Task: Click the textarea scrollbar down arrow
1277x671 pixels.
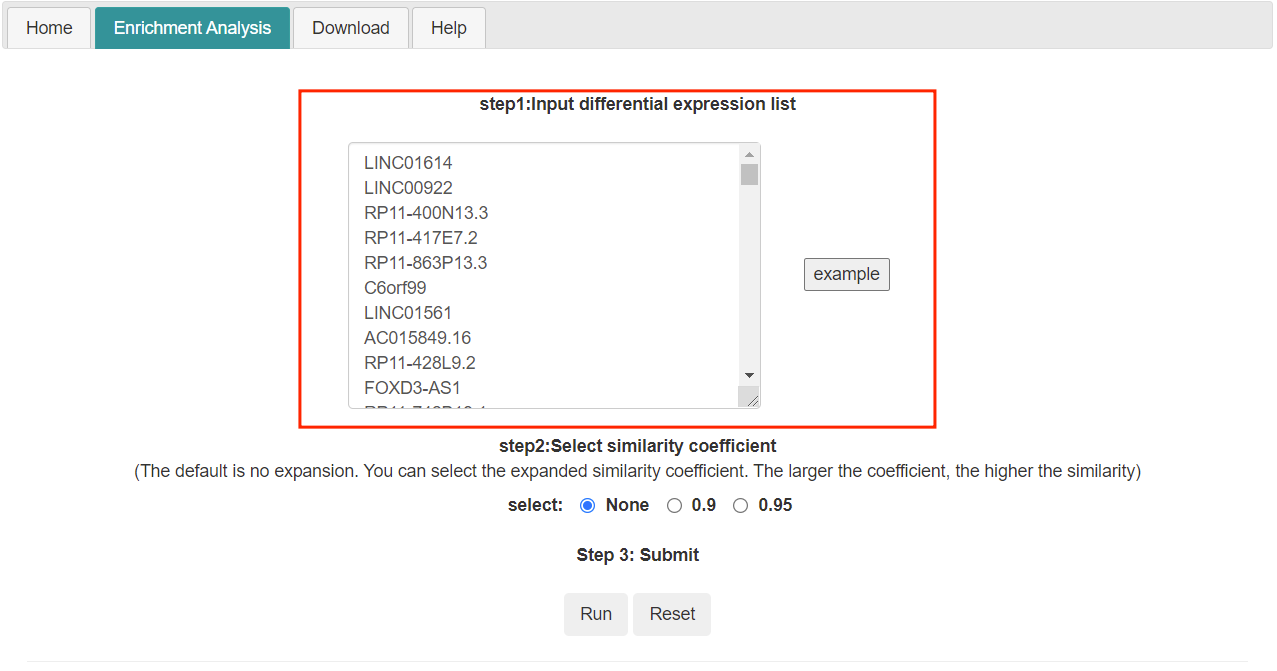Action: 749,375
